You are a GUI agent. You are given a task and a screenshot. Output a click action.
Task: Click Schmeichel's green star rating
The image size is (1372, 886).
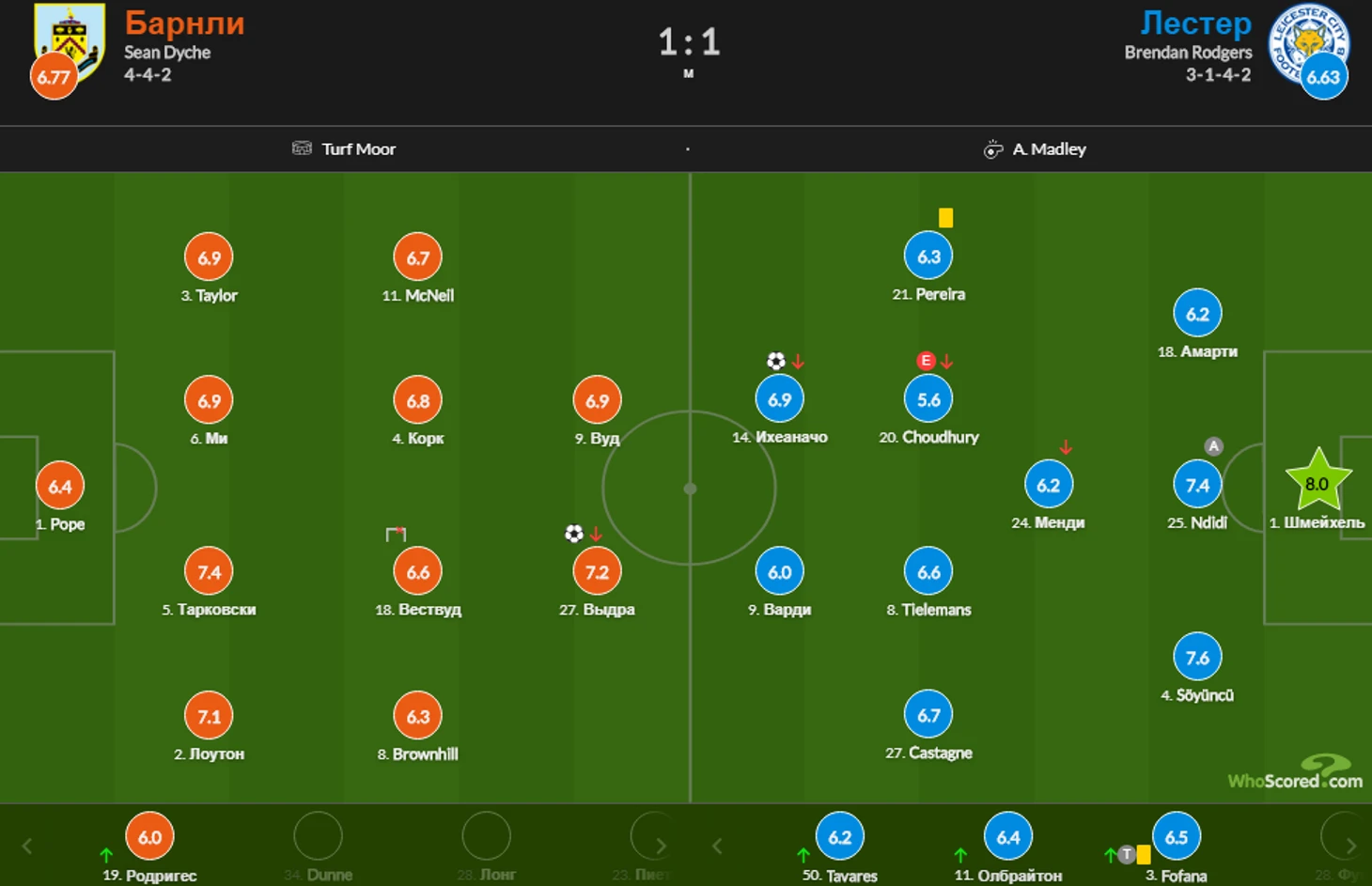click(x=1318, y=483)
